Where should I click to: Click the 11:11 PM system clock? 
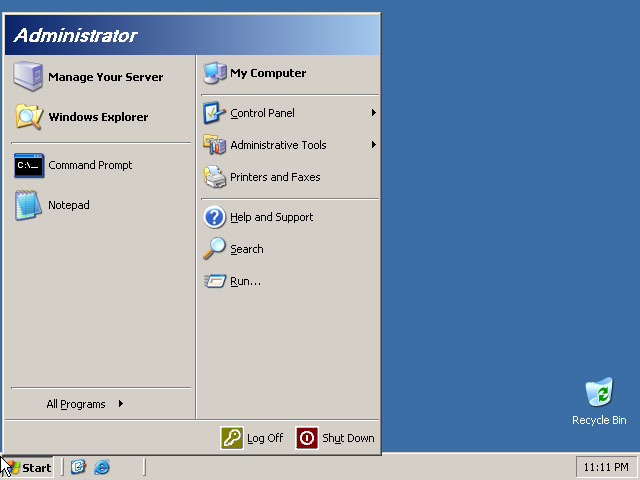click(x=606, y=467)
